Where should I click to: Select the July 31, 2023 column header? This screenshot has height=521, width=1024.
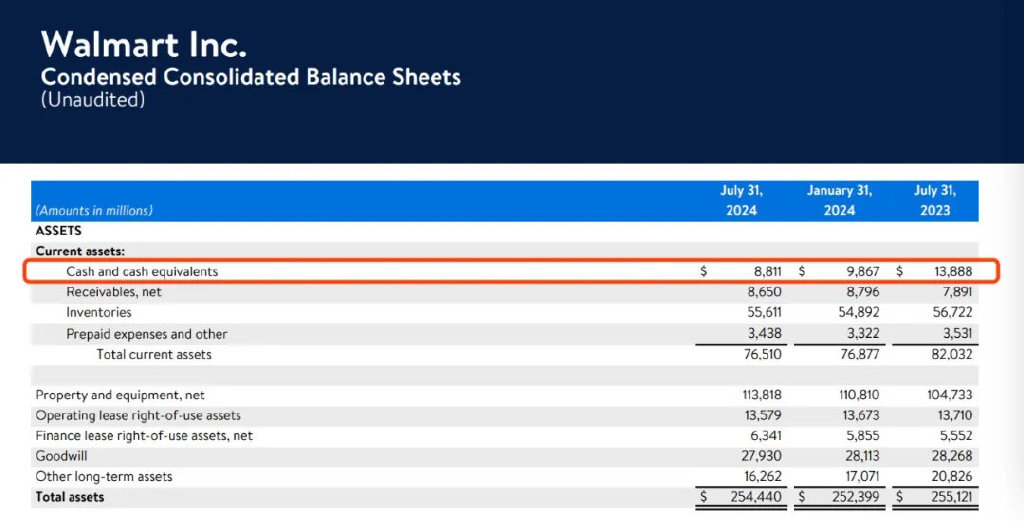[935, 200]
